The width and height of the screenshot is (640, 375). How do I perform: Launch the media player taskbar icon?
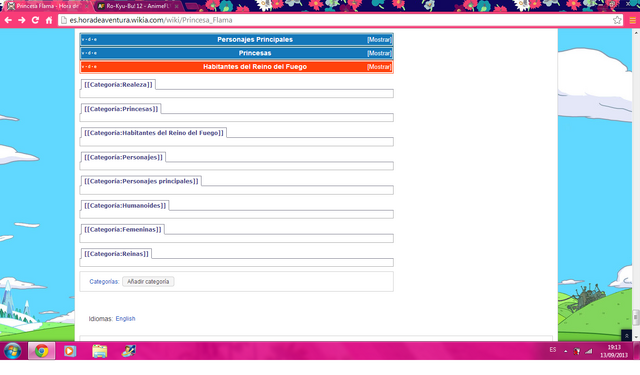(x=70, y=351)
